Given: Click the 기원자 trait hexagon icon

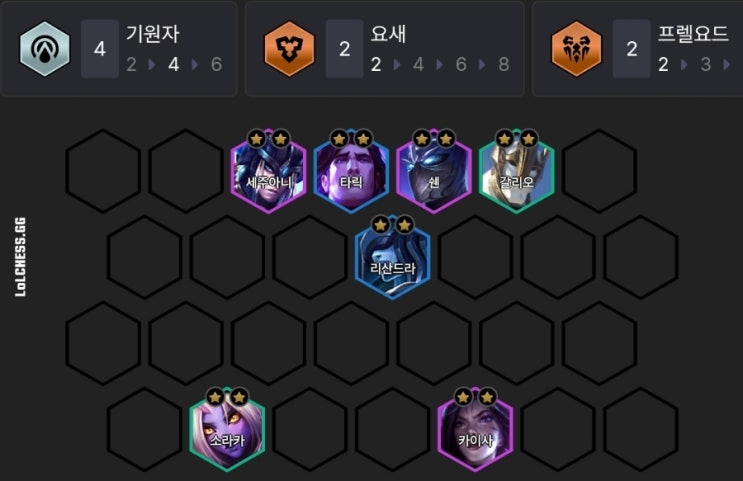Looking at the screenshot, I should click(45, 49).
